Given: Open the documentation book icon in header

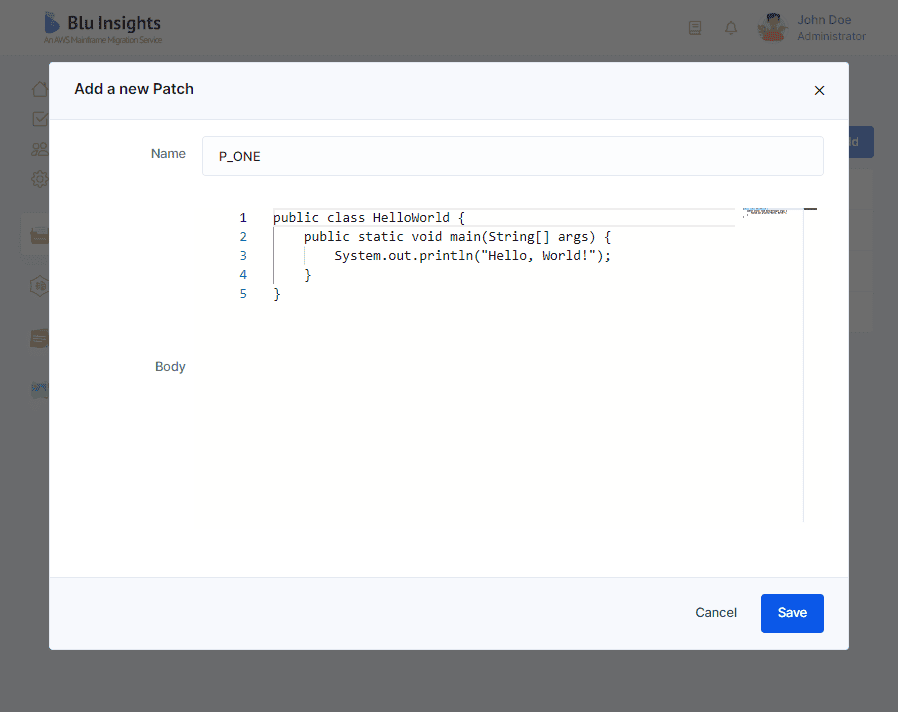Looking at the screenshot, I should [x=695, y=28].
